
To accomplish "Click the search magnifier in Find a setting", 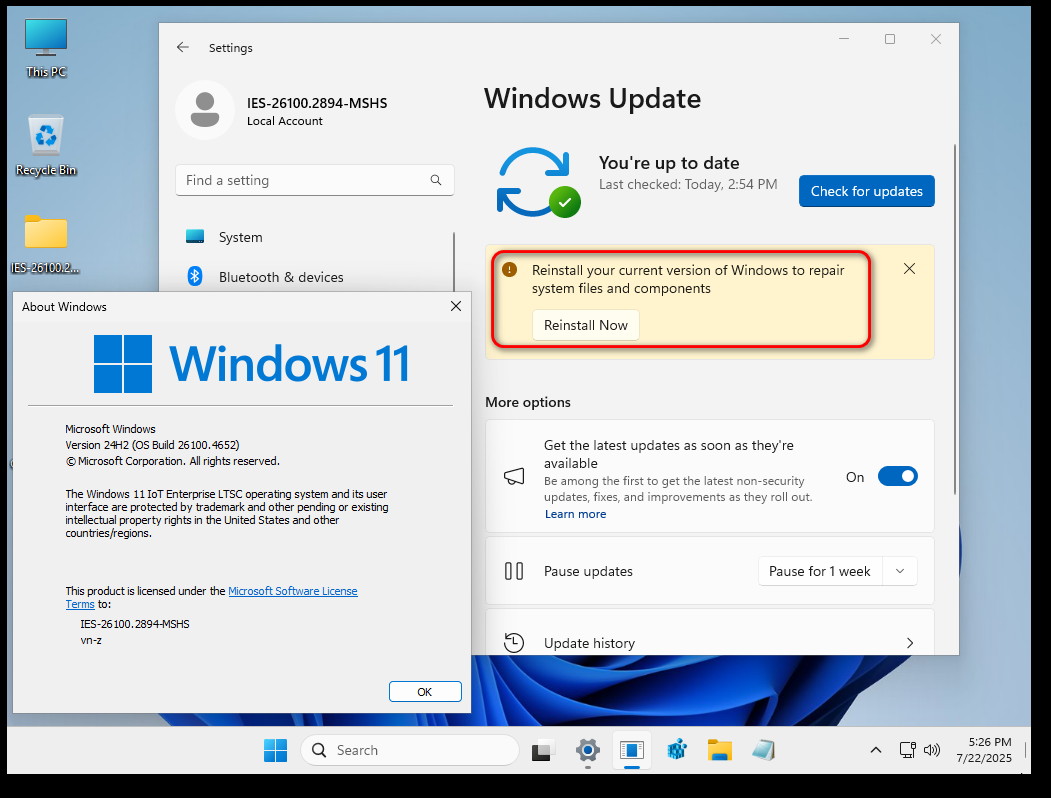I will (x=436, y=180).
